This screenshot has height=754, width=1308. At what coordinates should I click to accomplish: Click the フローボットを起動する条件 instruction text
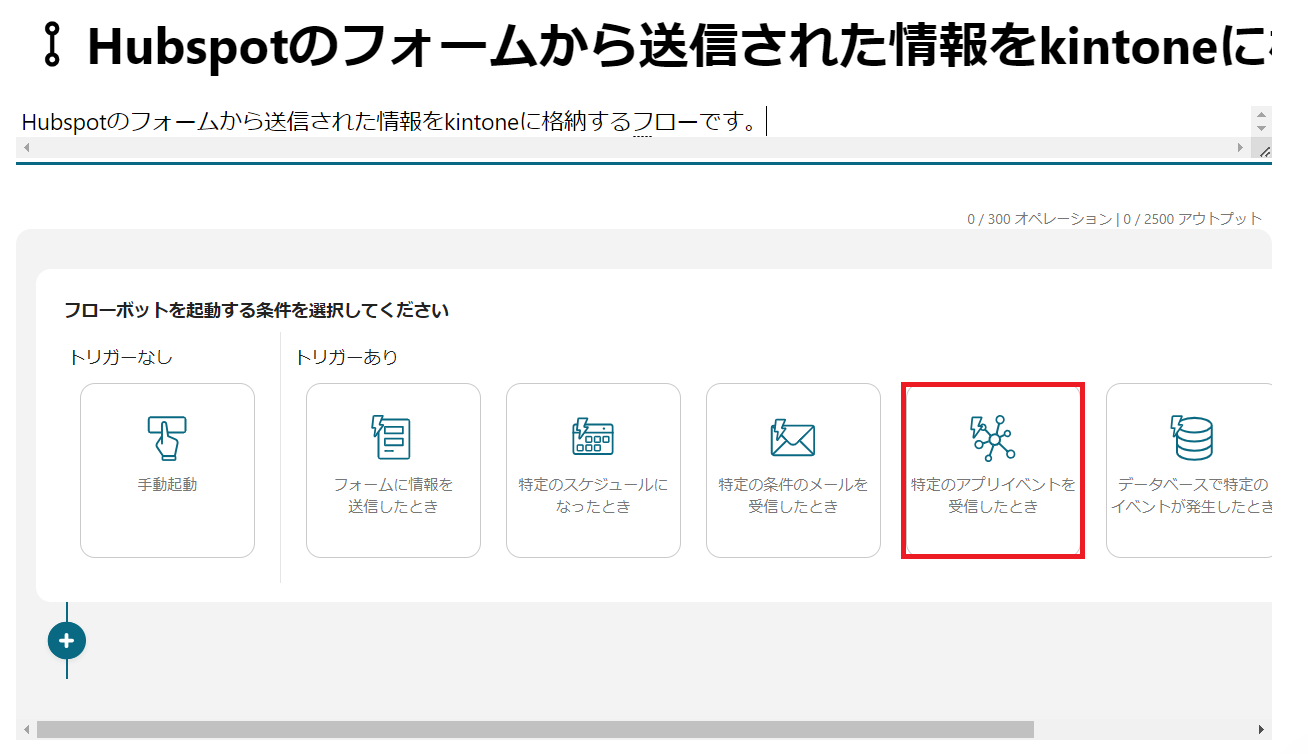256,310
